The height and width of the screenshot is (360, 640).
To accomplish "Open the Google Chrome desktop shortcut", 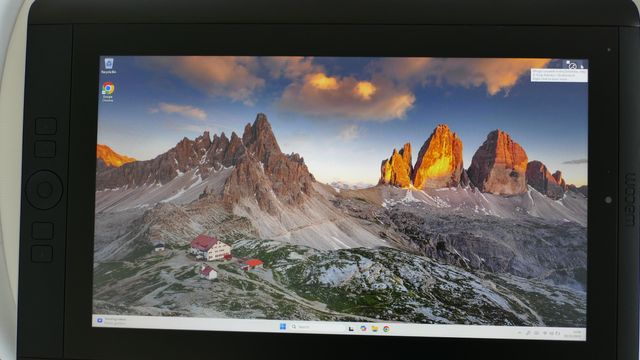I will point(108,92).
